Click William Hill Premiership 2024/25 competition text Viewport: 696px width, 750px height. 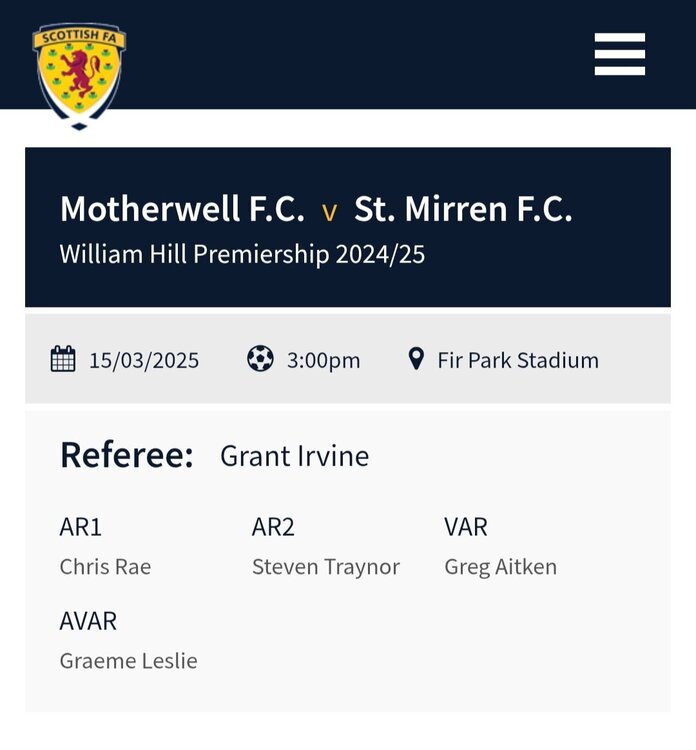[242, 254]
